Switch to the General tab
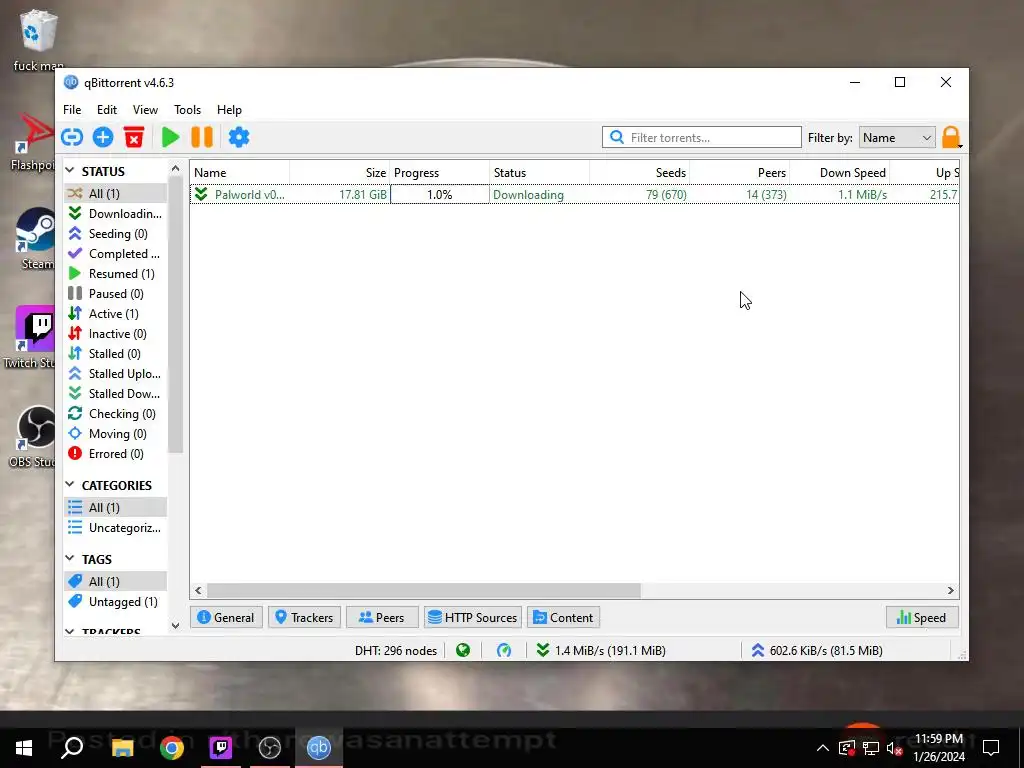 pyautogui.click(x=226, y=617)
